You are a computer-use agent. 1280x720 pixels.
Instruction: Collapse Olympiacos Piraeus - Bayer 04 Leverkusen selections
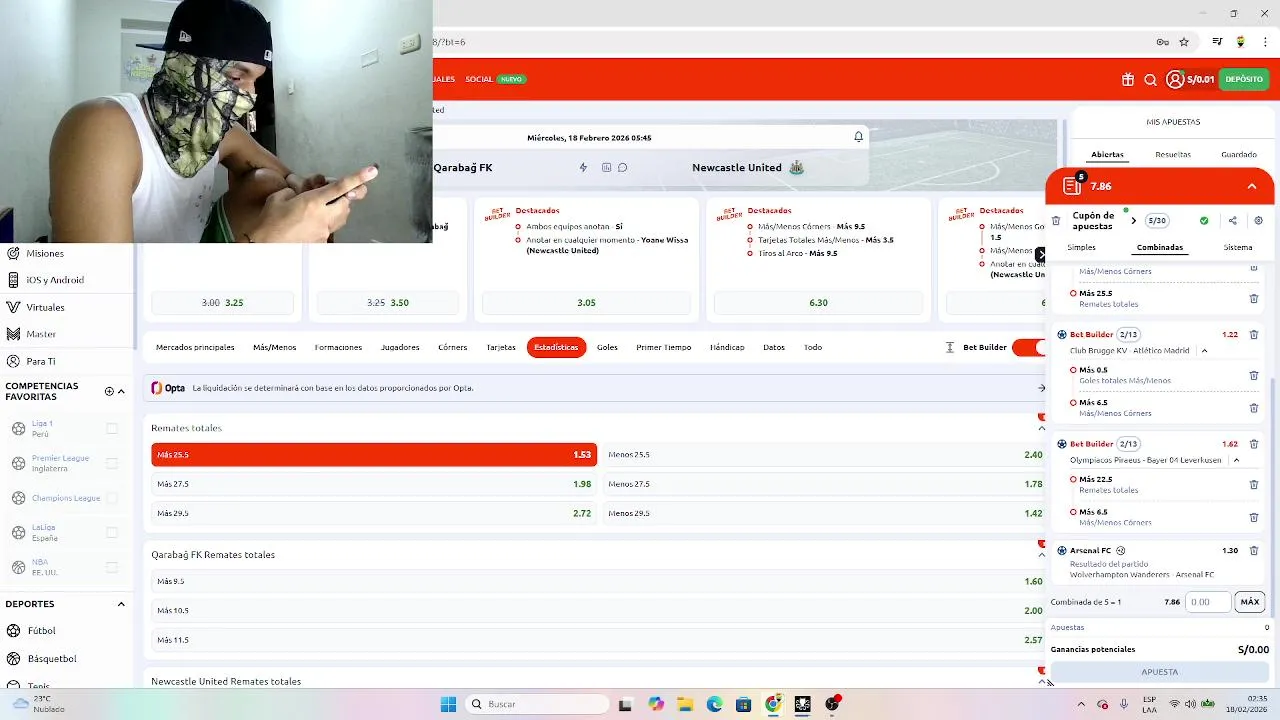pyautogui.click(x=1236, y=460)
